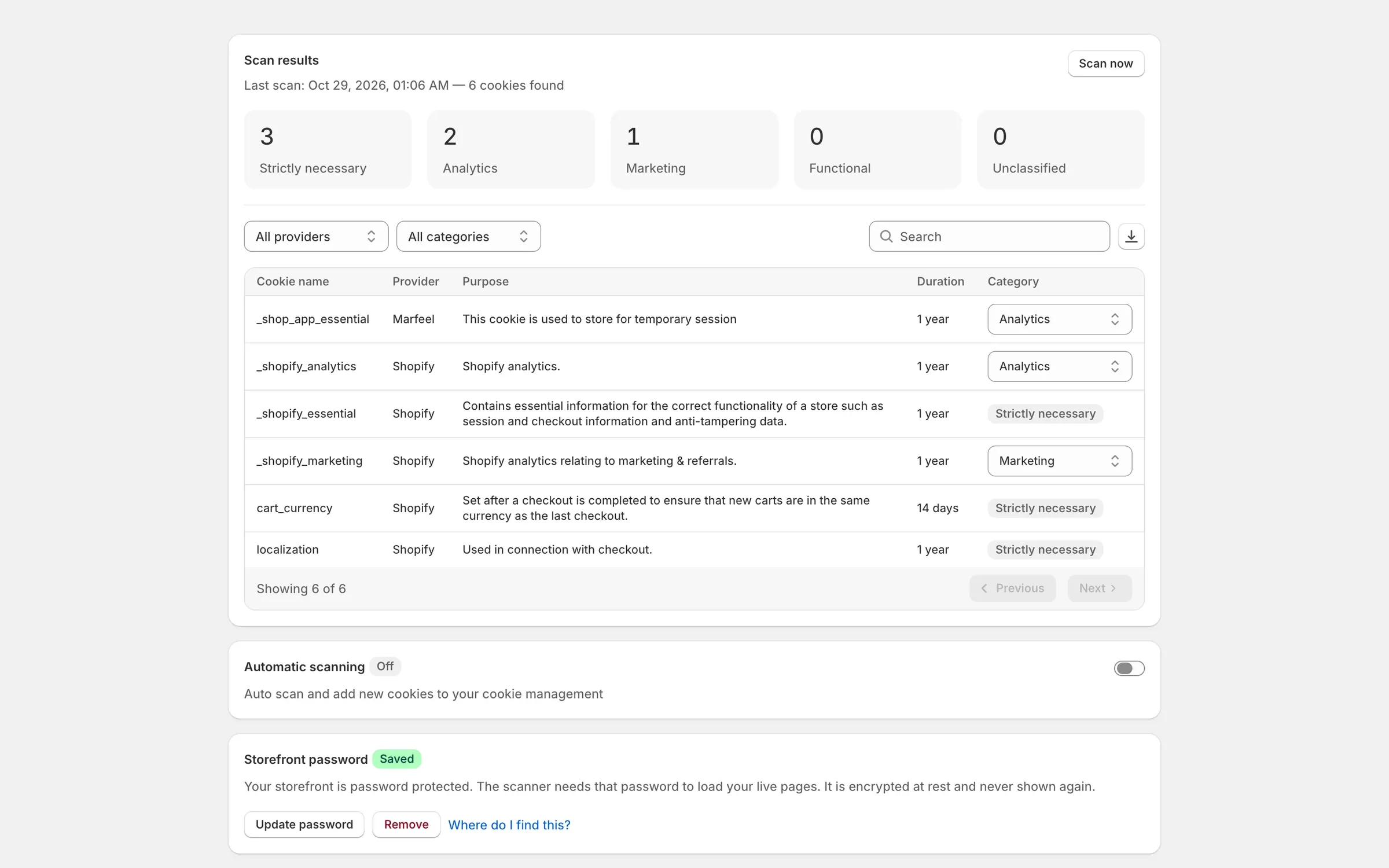Image resolution: width=1389 pixels, height=868 pixels.
Task: Click the _shop_app_essential cookie name
Action: tap(313, 319)
